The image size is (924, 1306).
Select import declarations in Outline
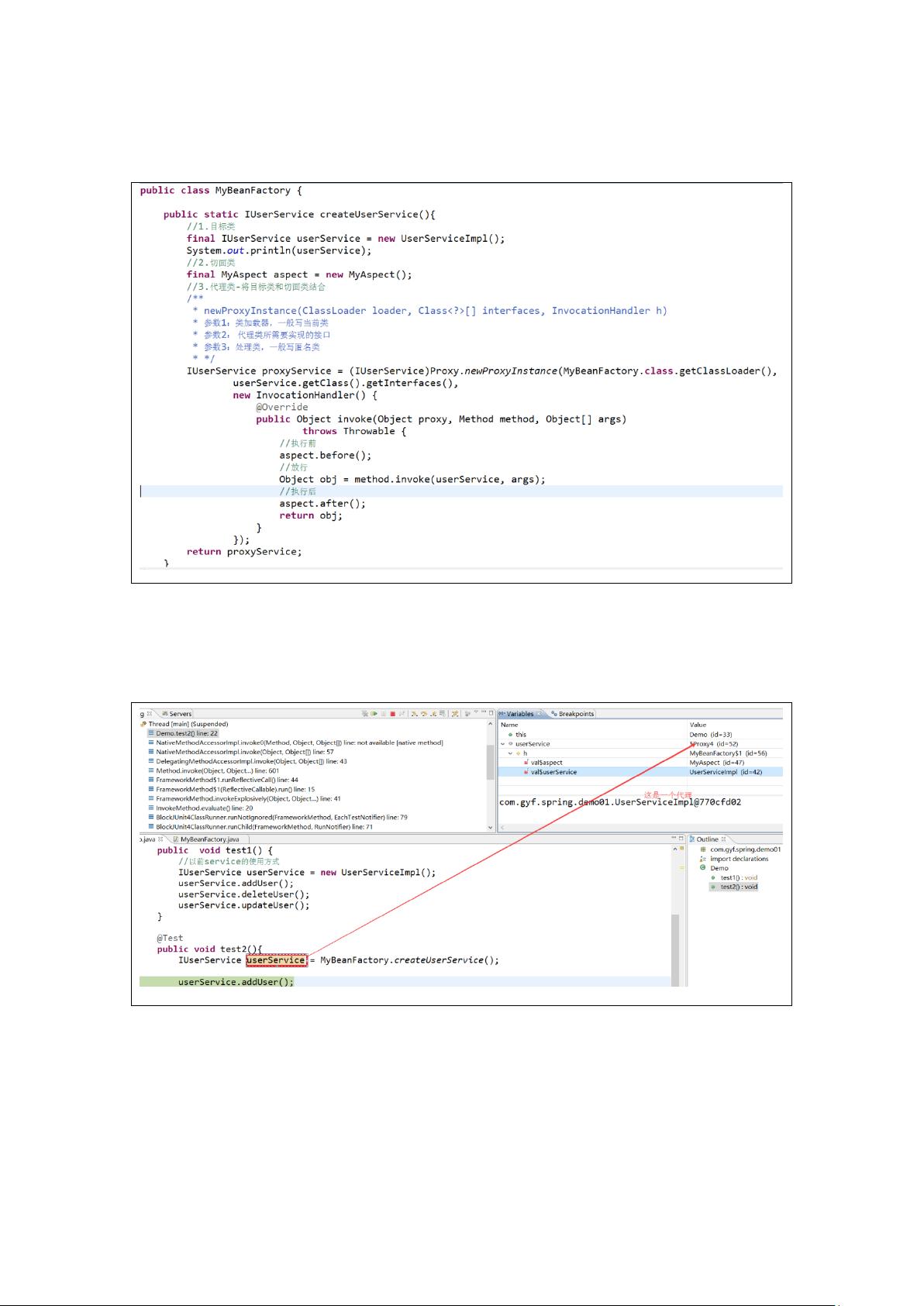[733, 859]
